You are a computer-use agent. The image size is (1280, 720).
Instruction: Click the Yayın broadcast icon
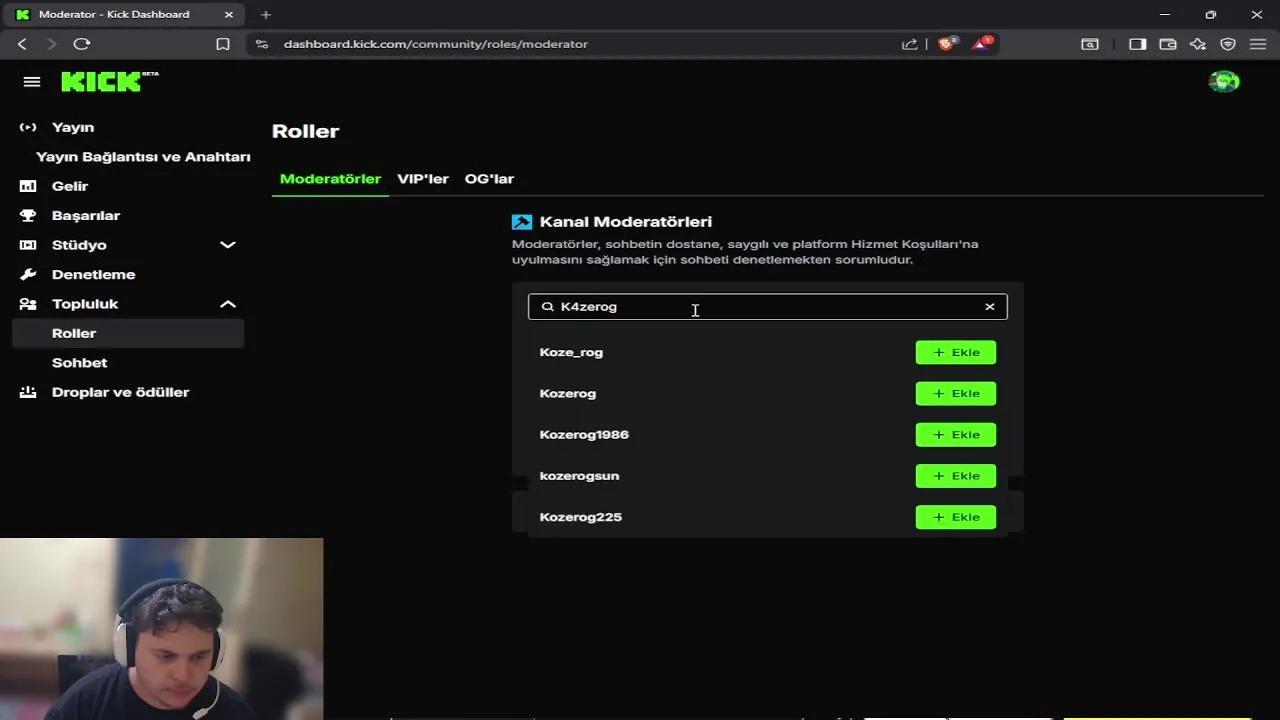point(28,127)
